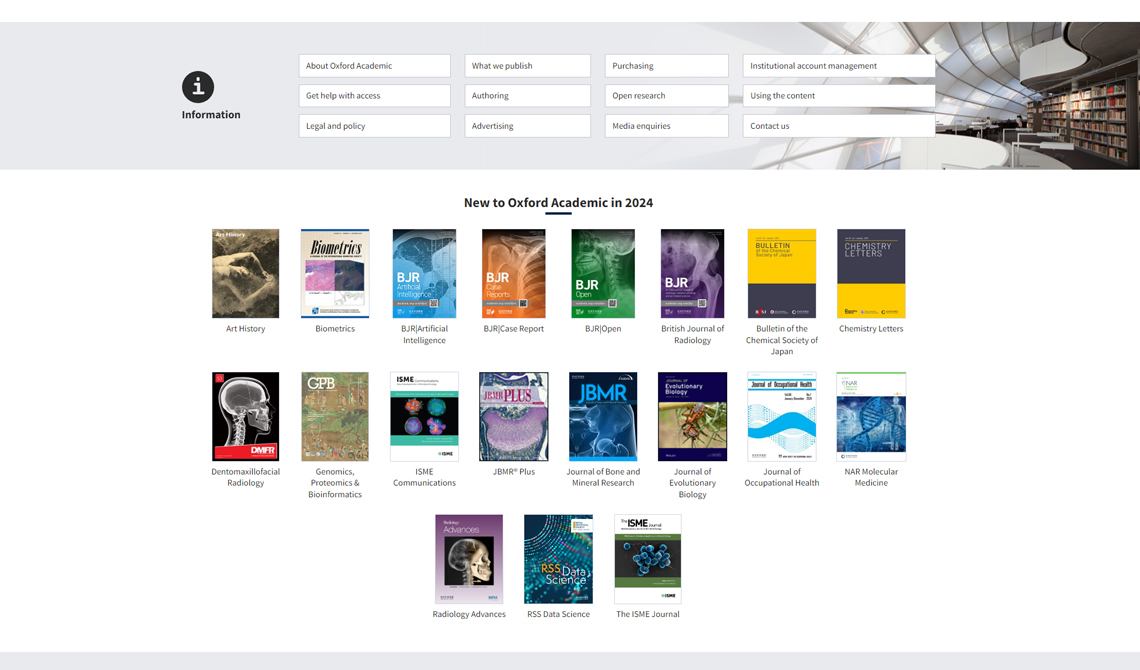Image resolution: width=1140 pixels, height=670 pixels.
Task: Open the About Oxford Academic link
Action: pos(374,65)
